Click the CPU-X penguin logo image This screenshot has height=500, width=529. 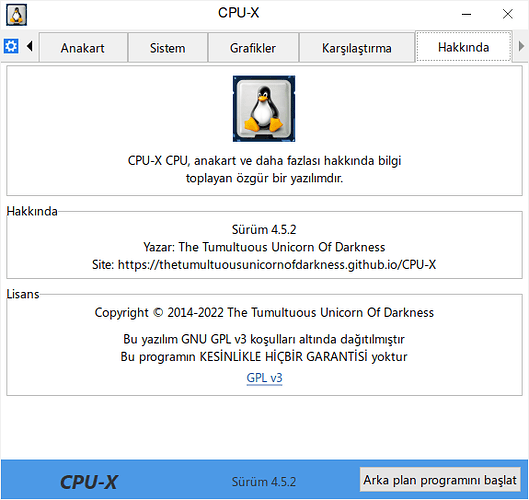[264, 108]
